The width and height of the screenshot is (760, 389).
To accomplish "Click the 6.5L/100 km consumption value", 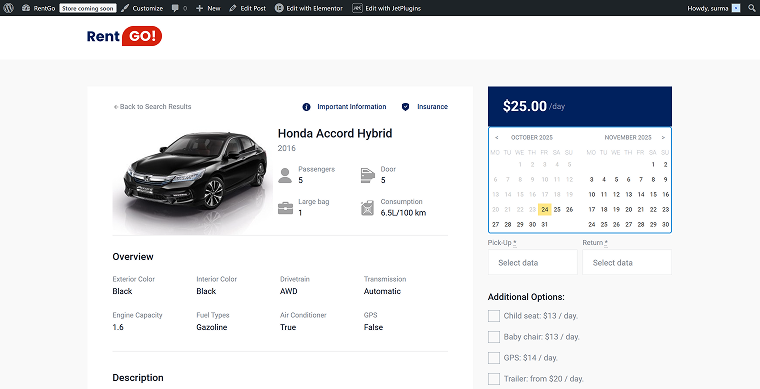I will pos(403,213).
